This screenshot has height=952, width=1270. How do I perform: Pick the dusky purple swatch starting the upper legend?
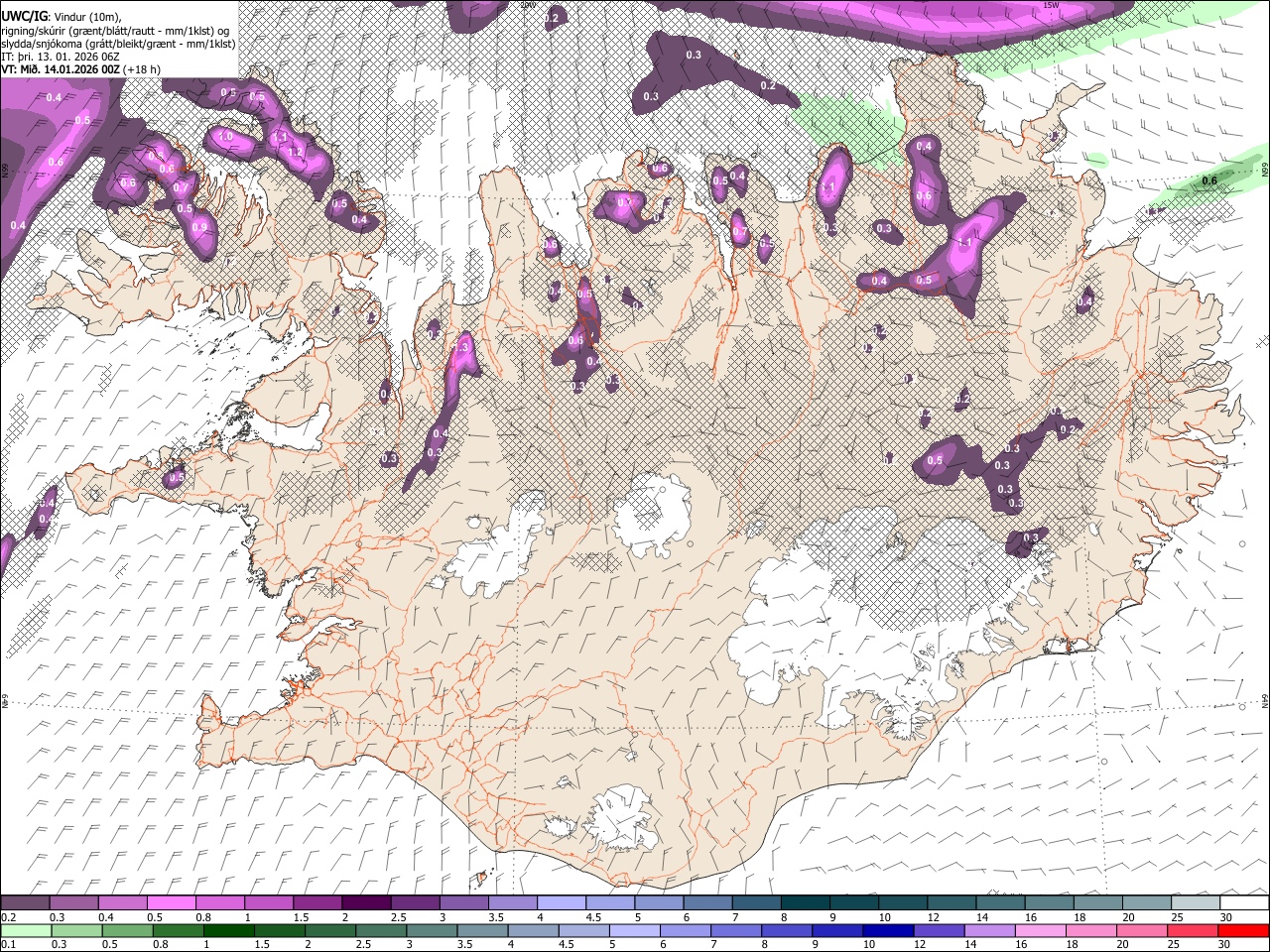[x=25, y=903]
